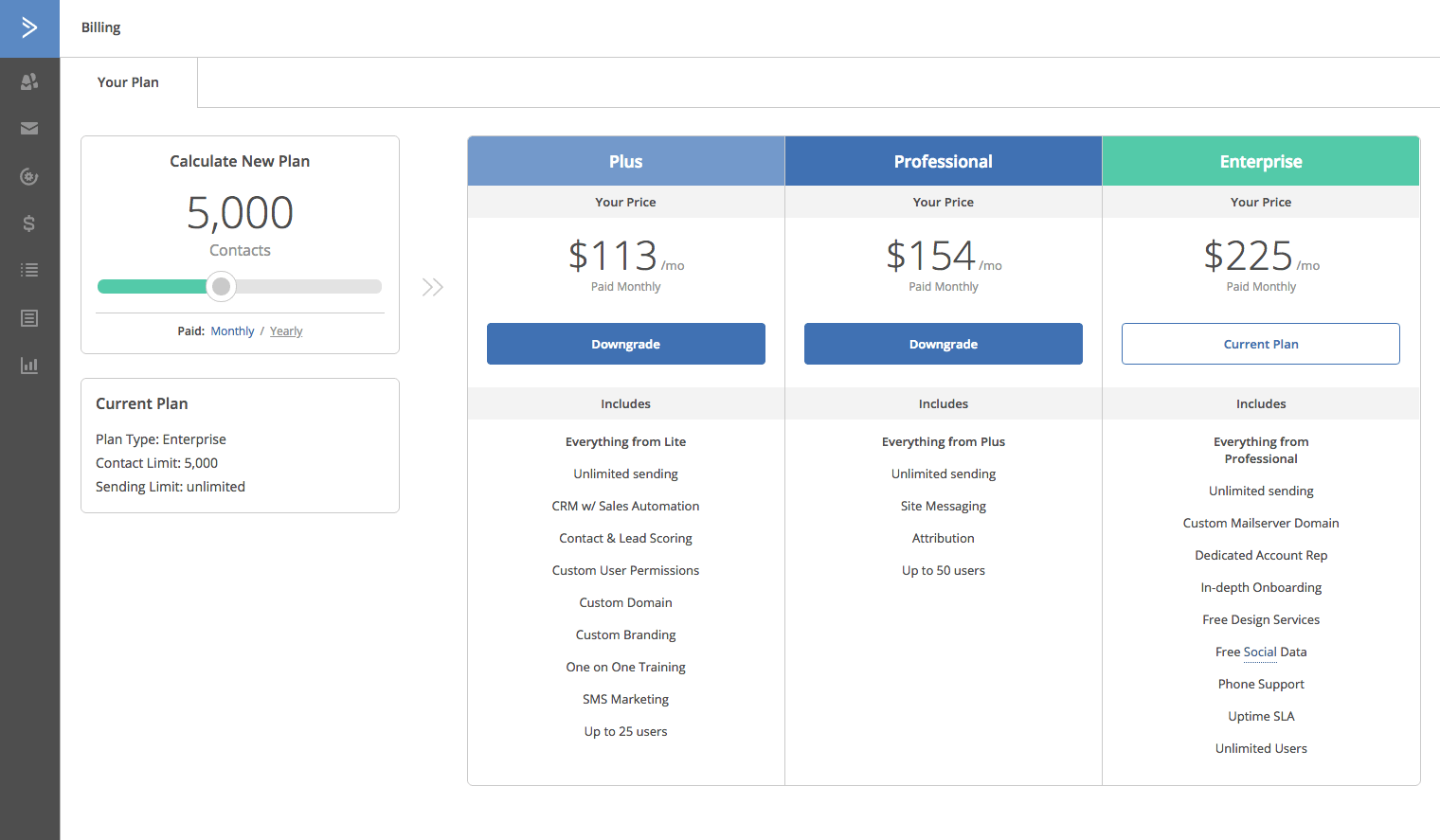The width and height of the screenshot is (1440, 840).
Task: Switch billing to Yearly
Action: [286, 331]
